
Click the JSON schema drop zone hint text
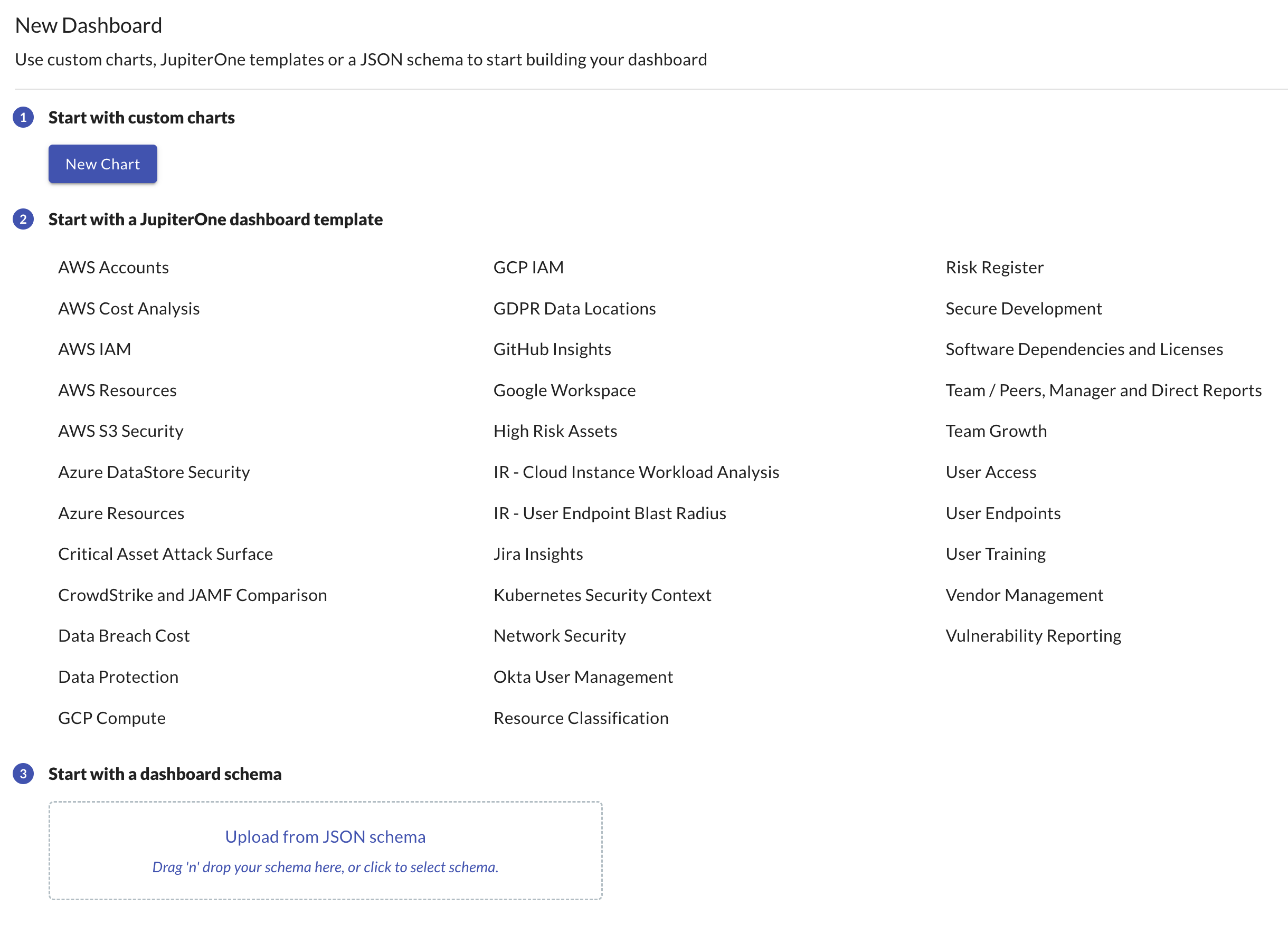click(325, 868)
